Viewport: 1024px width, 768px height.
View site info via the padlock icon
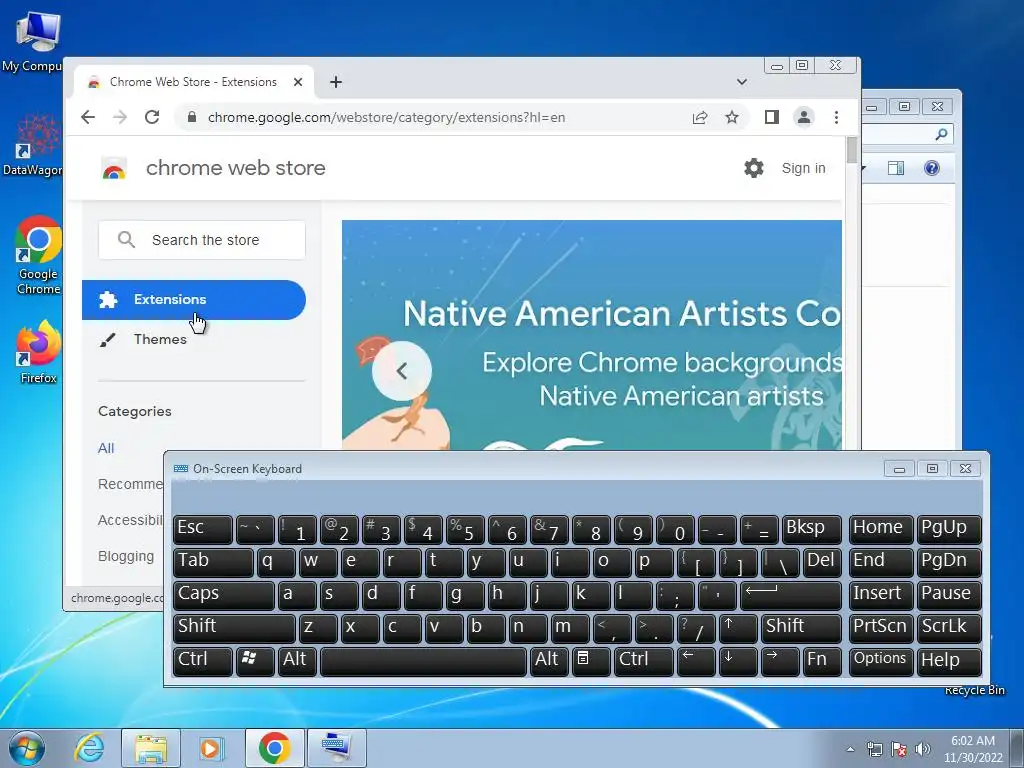point(192,117)
